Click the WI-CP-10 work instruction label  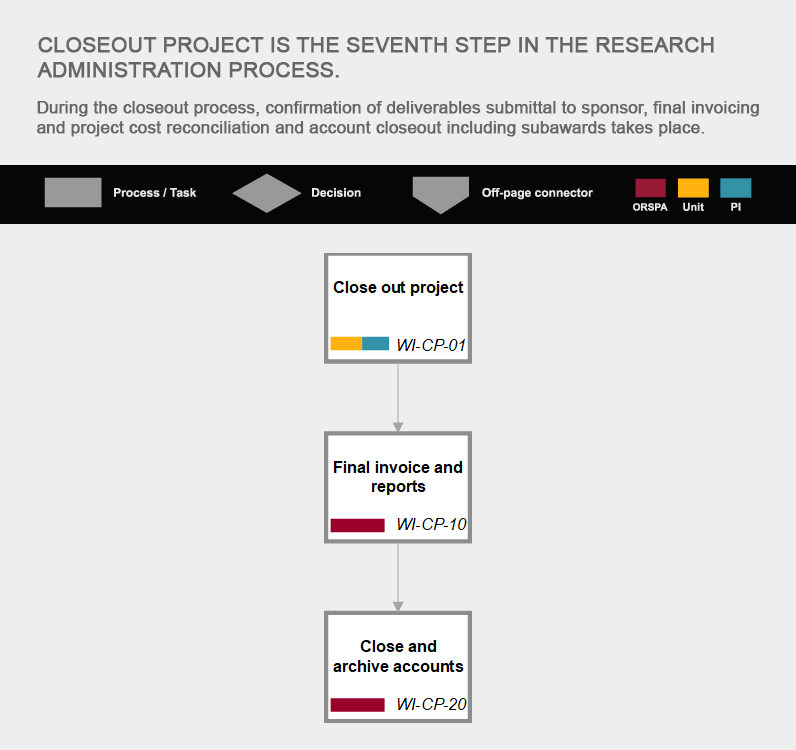click(x=431, y=524)
